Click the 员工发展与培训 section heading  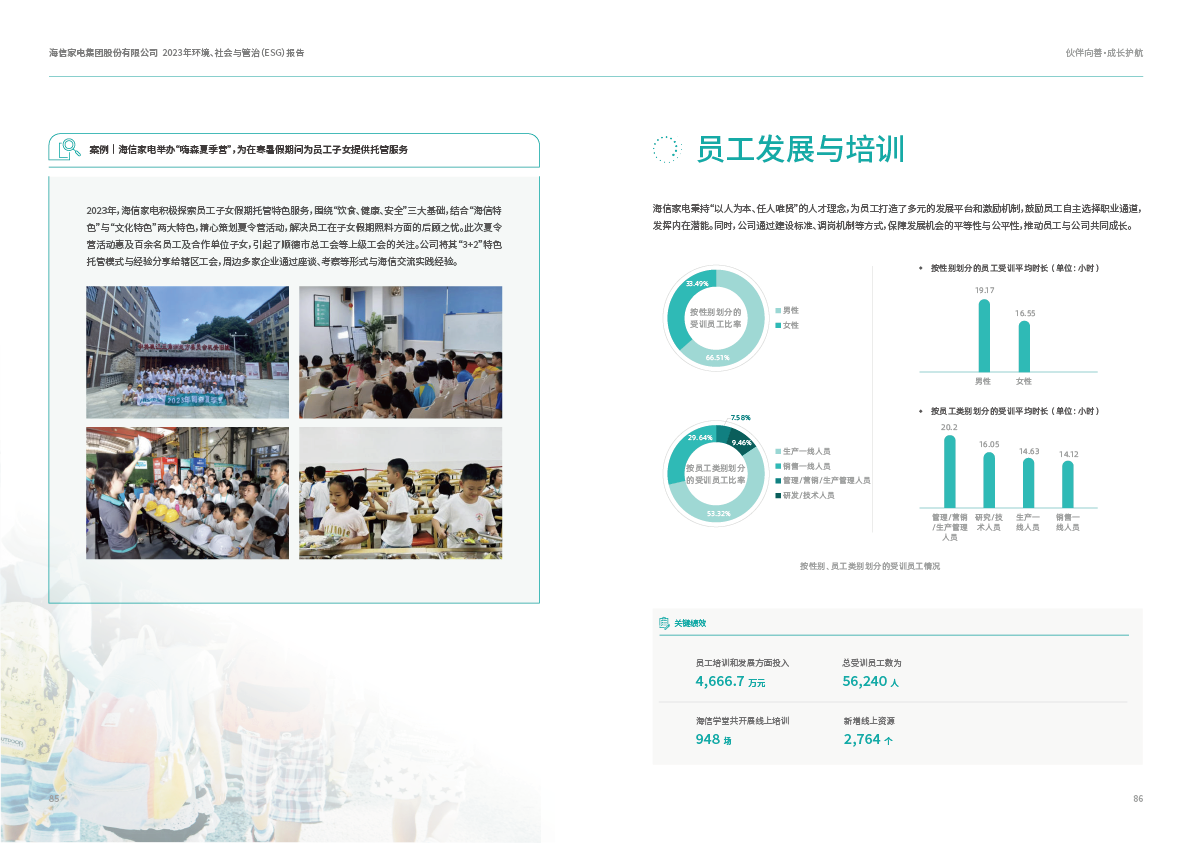tap(800, 150)
